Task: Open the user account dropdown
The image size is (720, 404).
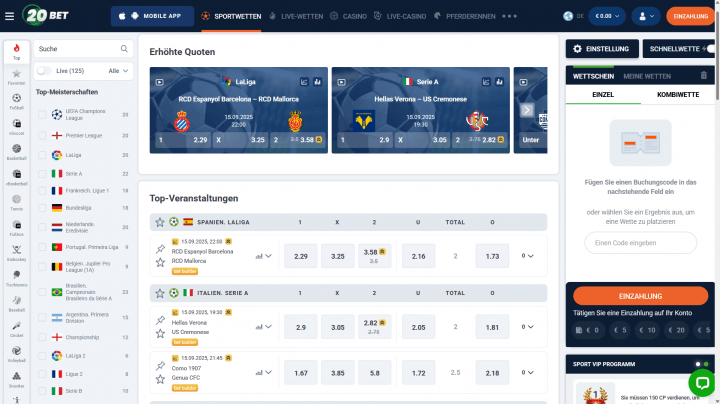Action: pyautogui.click(x=646, y=16)
